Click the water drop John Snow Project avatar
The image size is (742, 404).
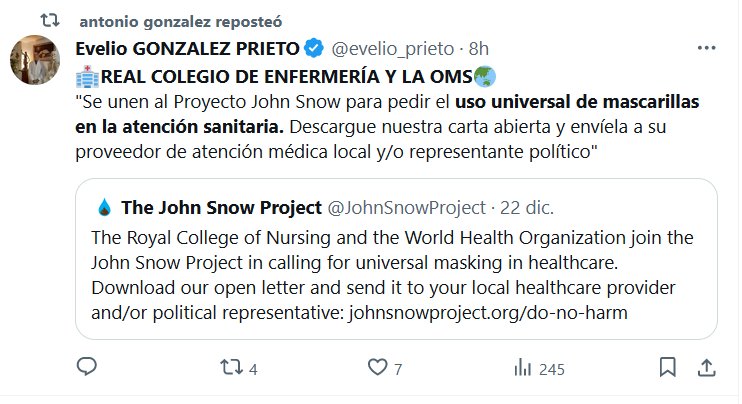(x=104, y=208)
